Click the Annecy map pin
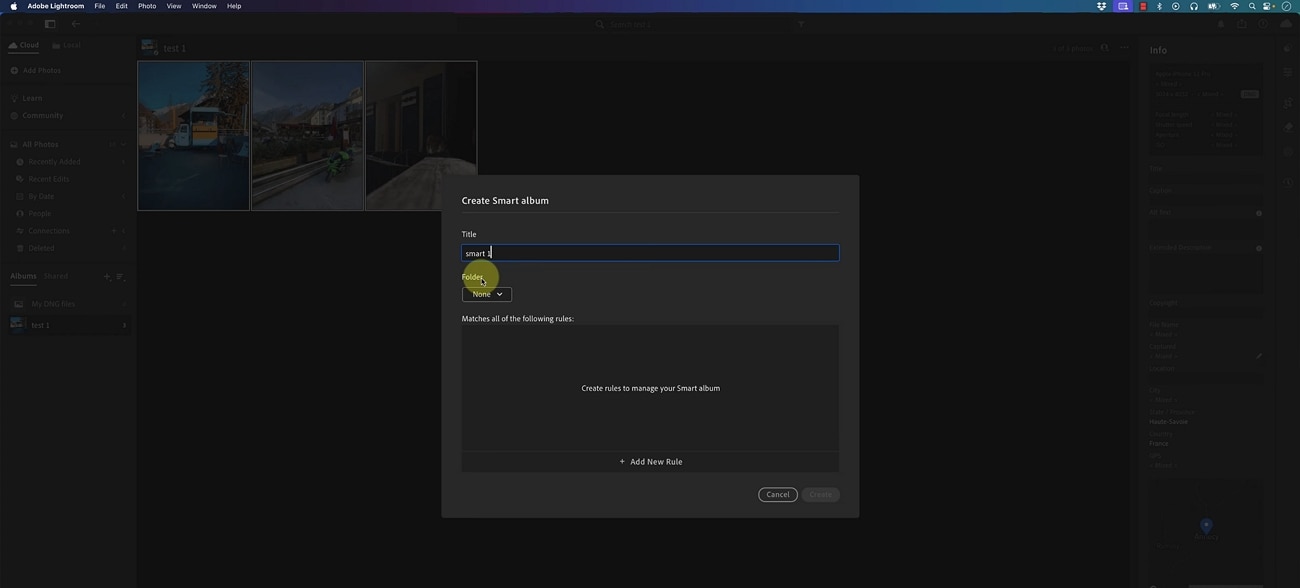 pyautogui.click(x=1206, y=525)
